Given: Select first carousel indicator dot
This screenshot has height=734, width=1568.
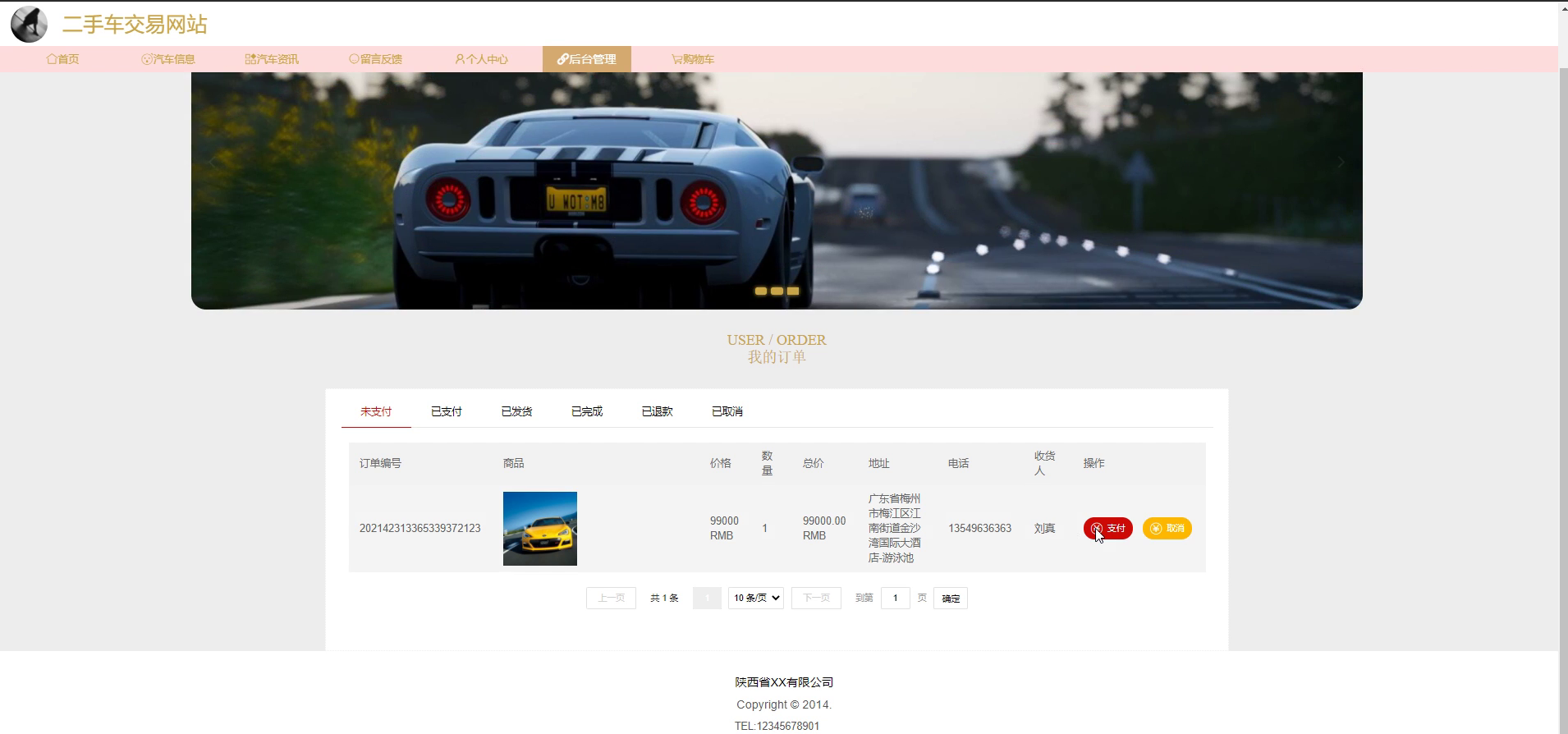Looking at the screenshot, I should coord(761,291).
